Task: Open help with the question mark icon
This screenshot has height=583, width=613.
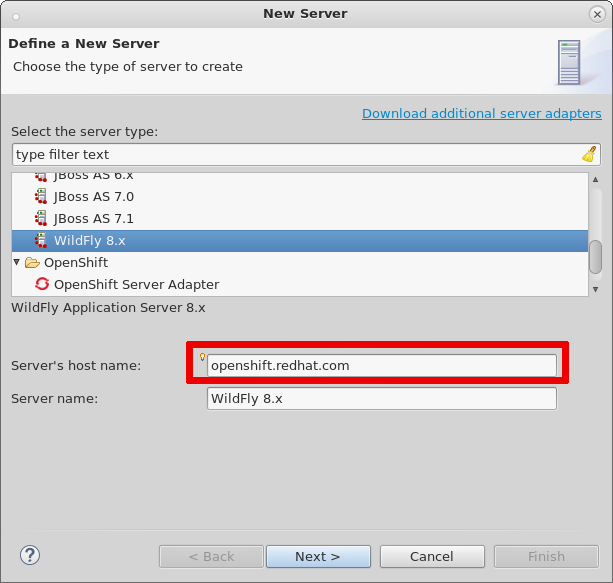Action: (30, 555)
